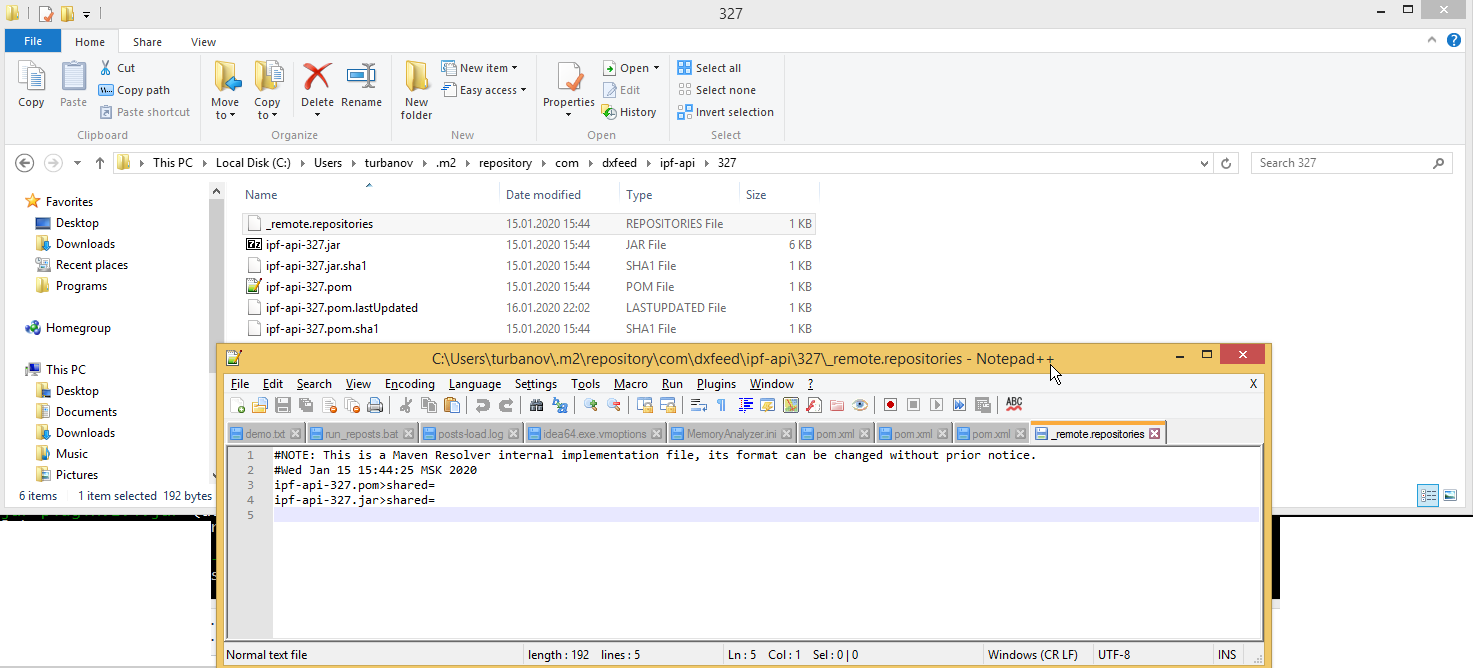Click ABC spell-check icon in Notepad++ toolbar
The width and height of the screenshot is (1473, 668).
coord(1013,405)
